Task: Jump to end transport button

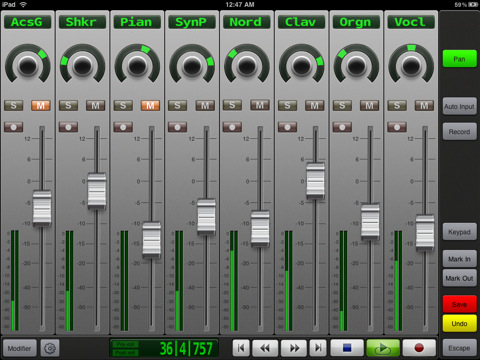Action: [318, 348]
